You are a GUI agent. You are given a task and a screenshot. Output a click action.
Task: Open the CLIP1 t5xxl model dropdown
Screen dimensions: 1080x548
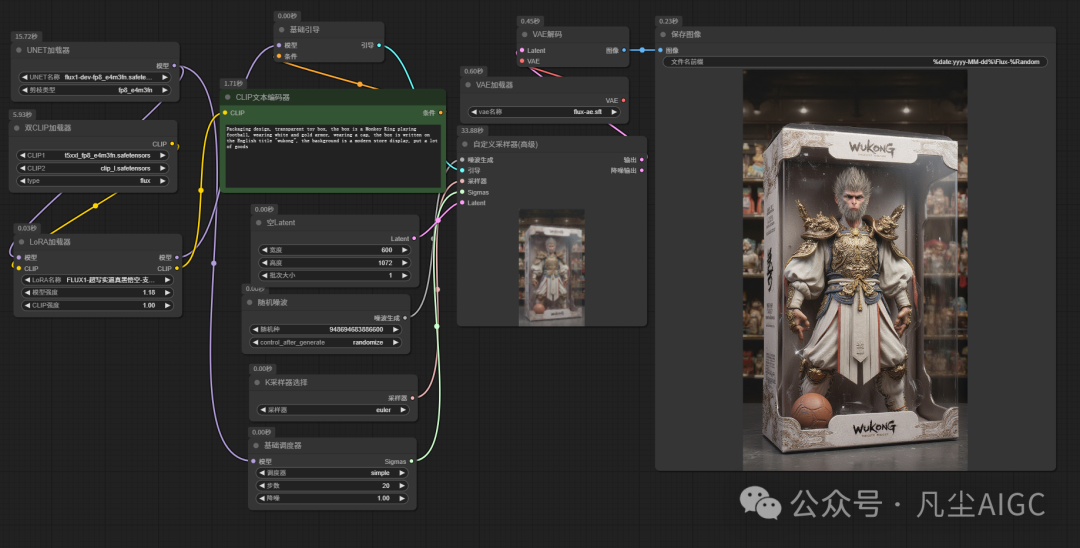pos(92,156)
